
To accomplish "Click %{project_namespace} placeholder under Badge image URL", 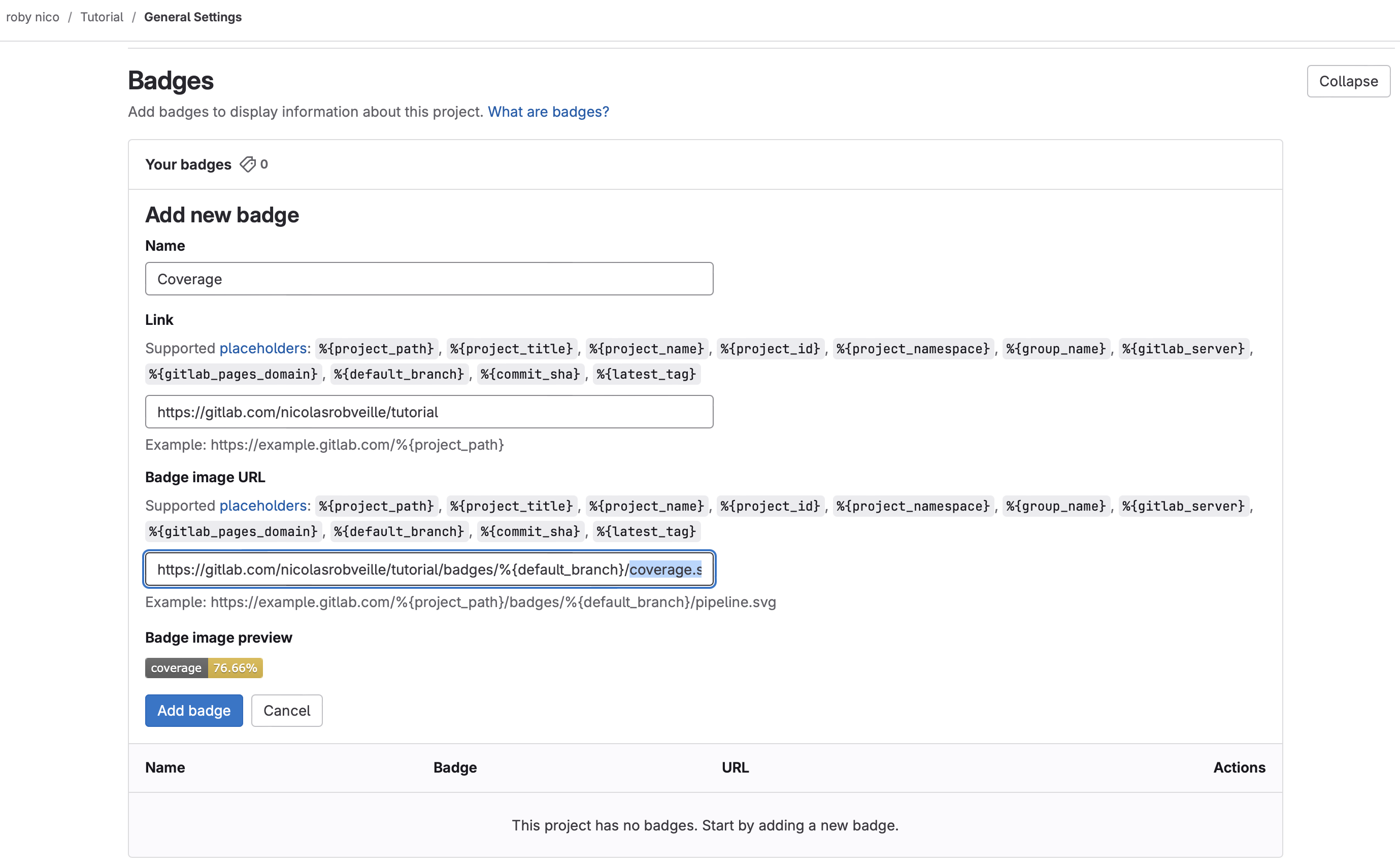I will click(x=913, y=506).
